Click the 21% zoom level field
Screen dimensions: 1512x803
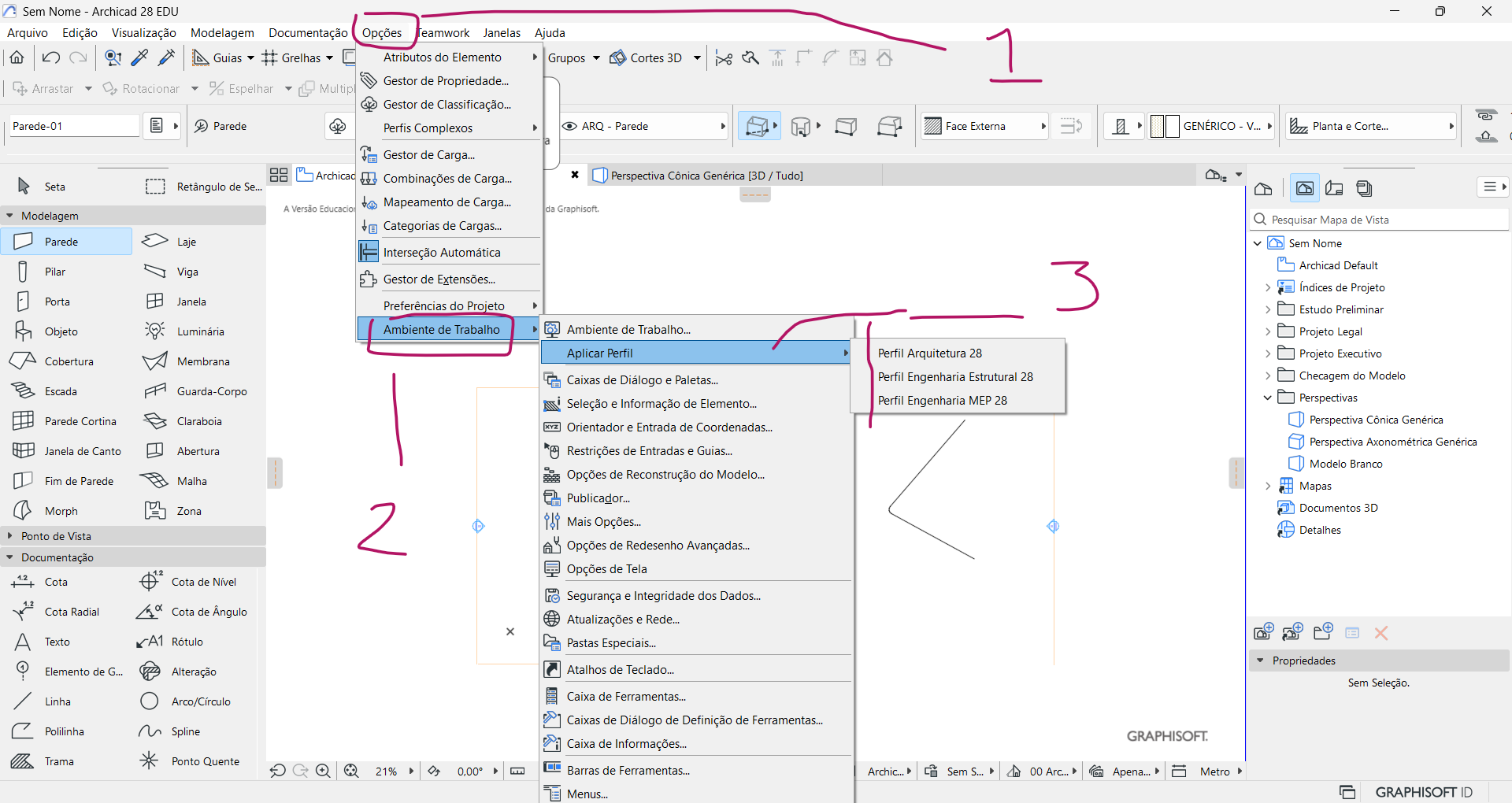point(386,772)
